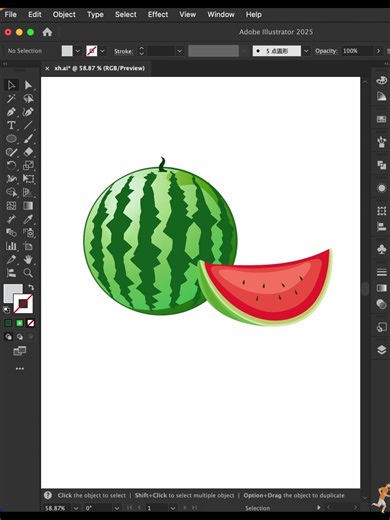Choose the Scale tool
The image size is (390, 520).
pyautogui.click(x=28, y=165)
